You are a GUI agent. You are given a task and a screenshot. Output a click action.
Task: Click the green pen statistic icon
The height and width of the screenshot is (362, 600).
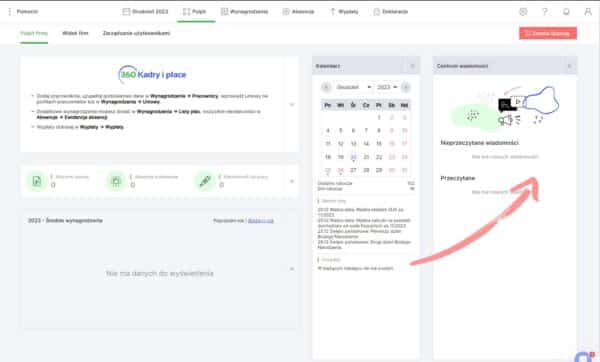tap(205, 181)
